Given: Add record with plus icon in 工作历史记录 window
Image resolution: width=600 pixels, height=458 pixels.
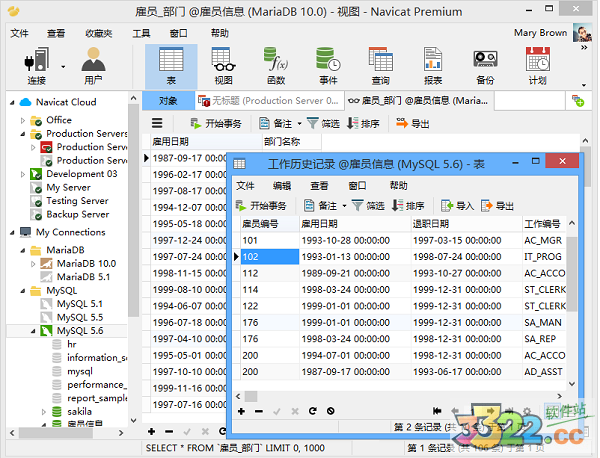Looking at the screenshot, I should [x=241, y=411].
